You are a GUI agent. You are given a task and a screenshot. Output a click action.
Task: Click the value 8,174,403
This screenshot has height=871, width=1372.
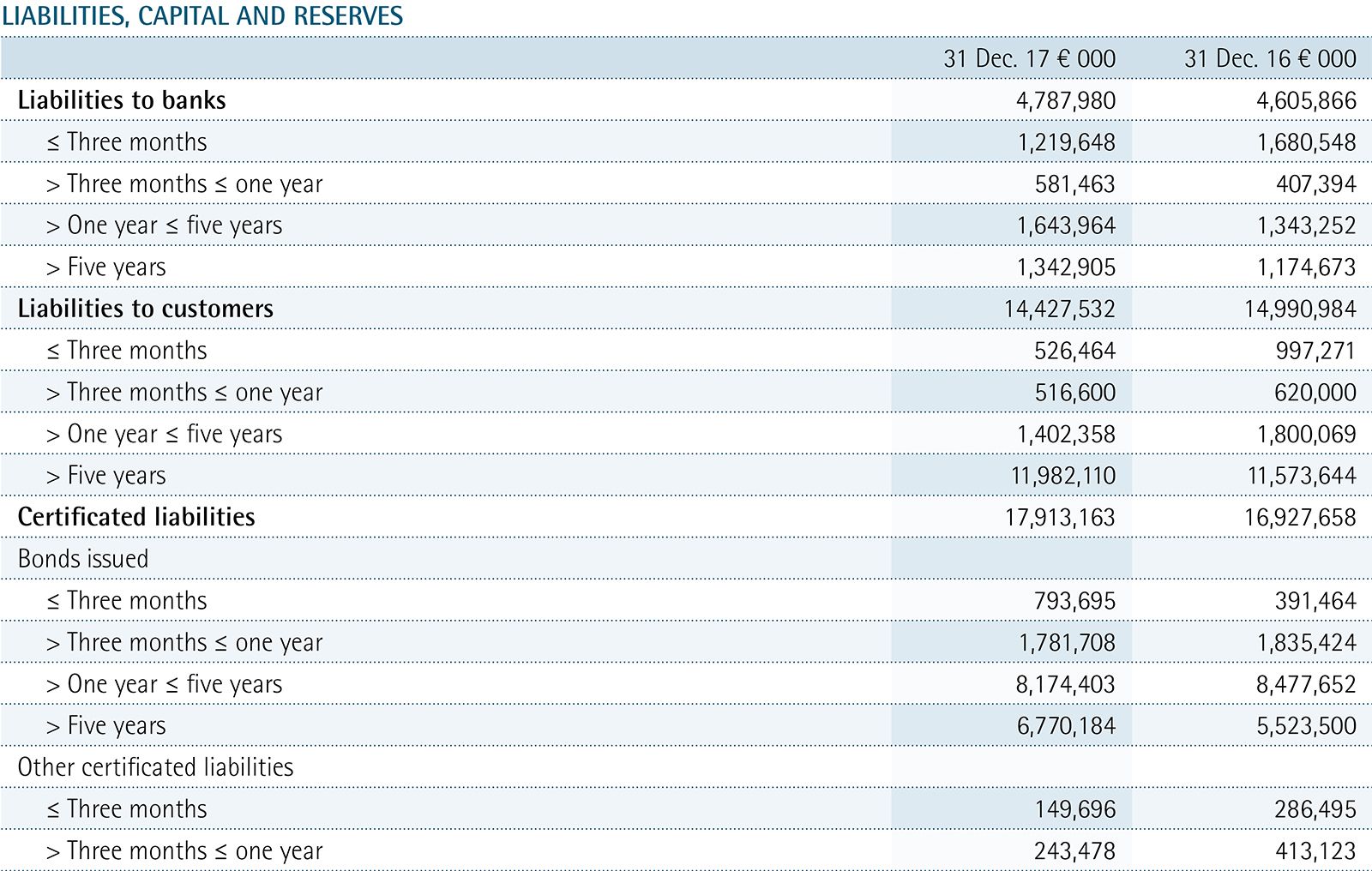[x=1066, y=684]
